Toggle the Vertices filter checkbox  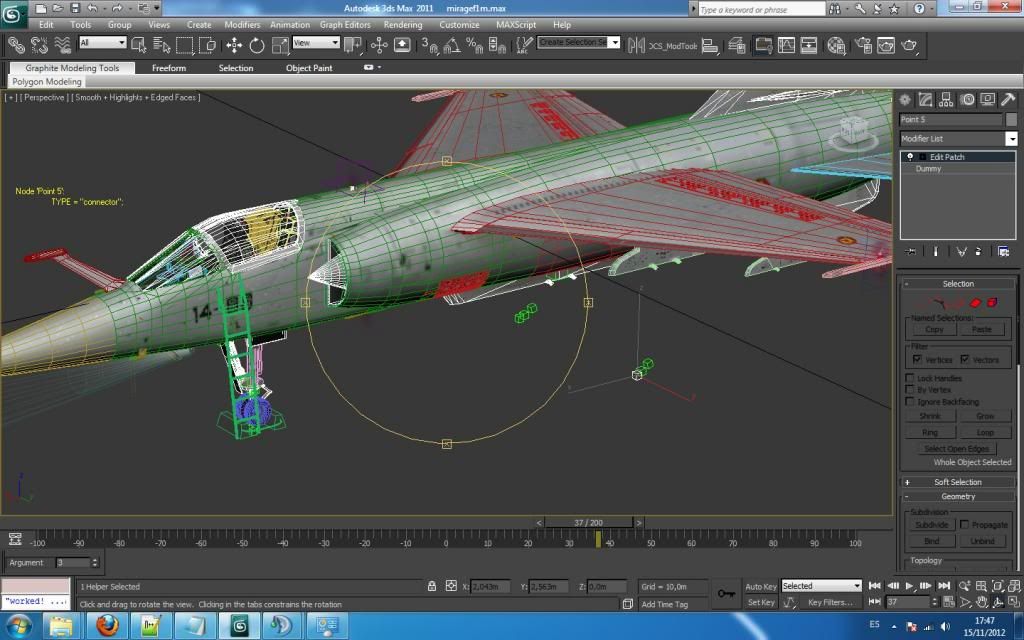[x=917, y=359]
